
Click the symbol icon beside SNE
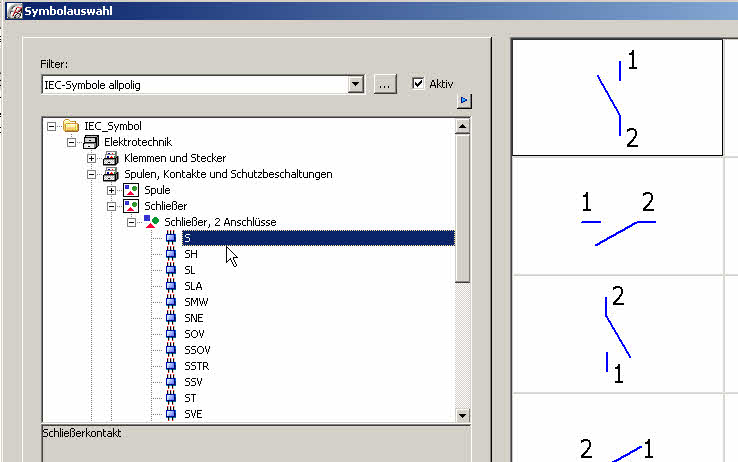171,318
